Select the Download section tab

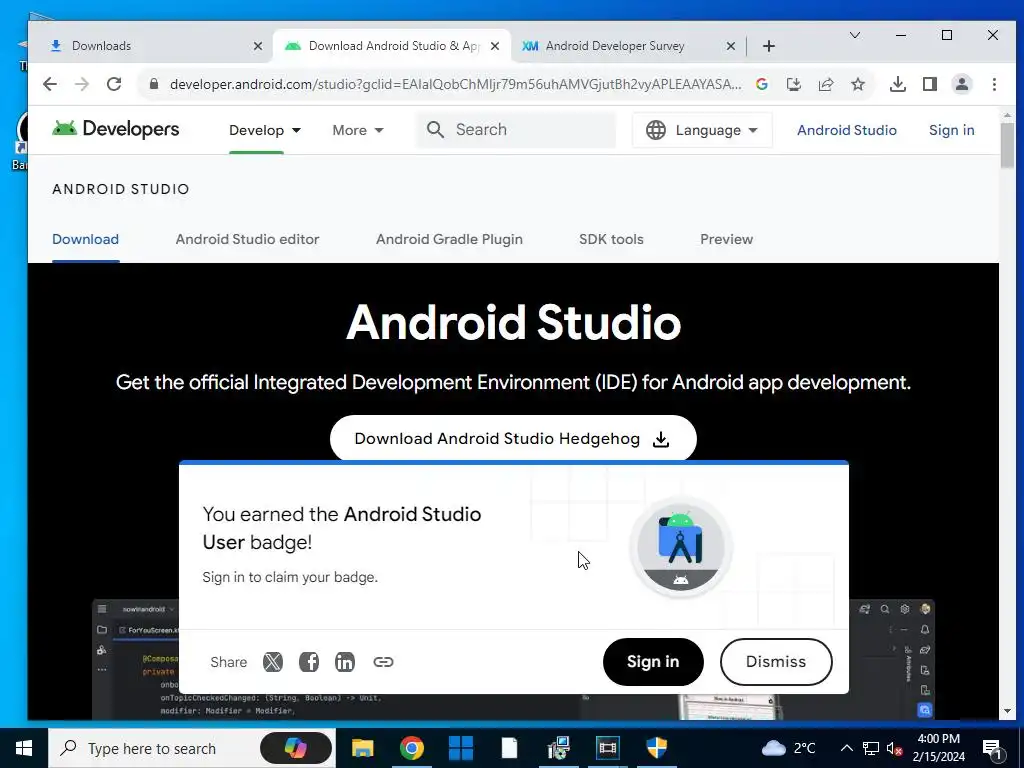[86, 239]
